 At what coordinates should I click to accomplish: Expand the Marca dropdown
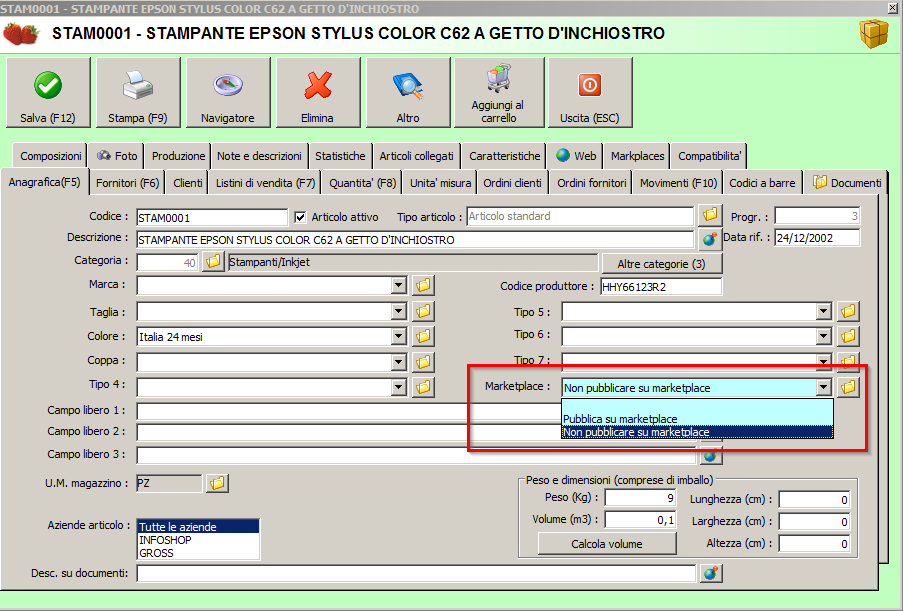(x=399, y=285)
